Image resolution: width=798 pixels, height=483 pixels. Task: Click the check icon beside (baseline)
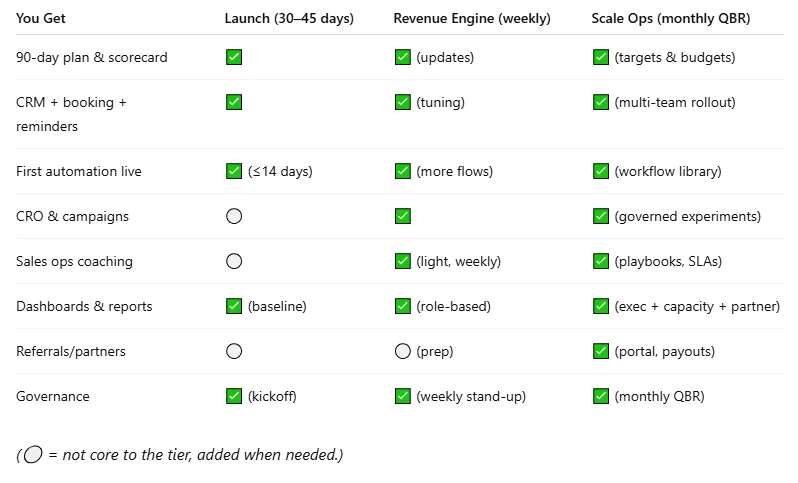click(234, 306)
